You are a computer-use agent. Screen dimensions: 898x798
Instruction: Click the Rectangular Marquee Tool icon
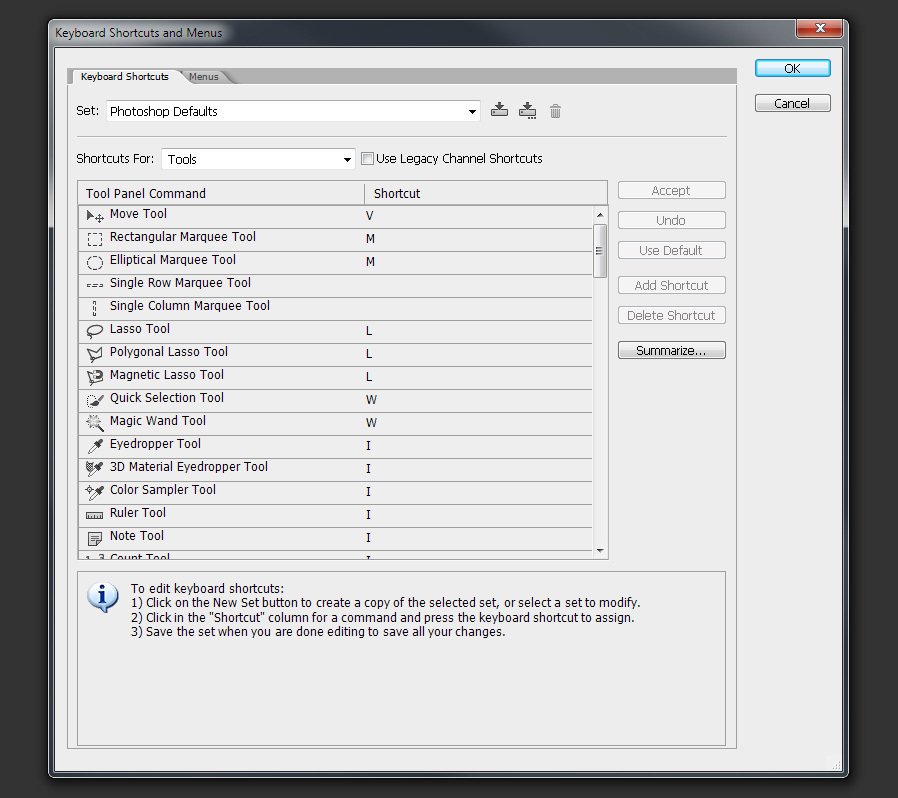(94, 239)
